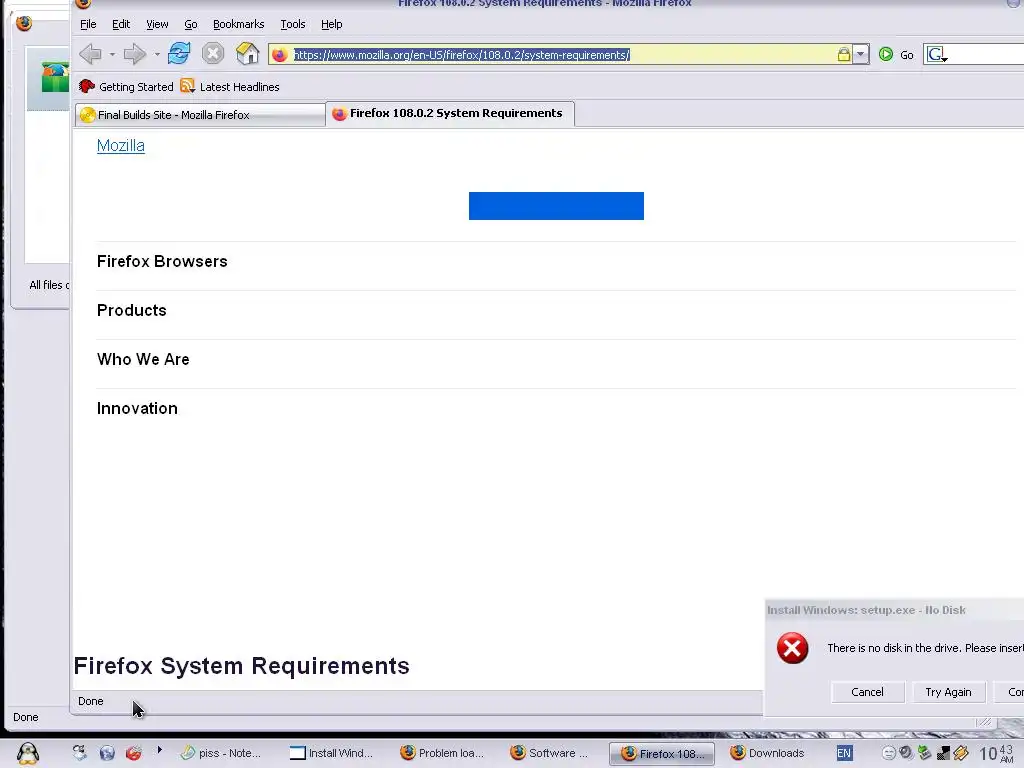Click the blue button on the page

(x=556, y=206)
